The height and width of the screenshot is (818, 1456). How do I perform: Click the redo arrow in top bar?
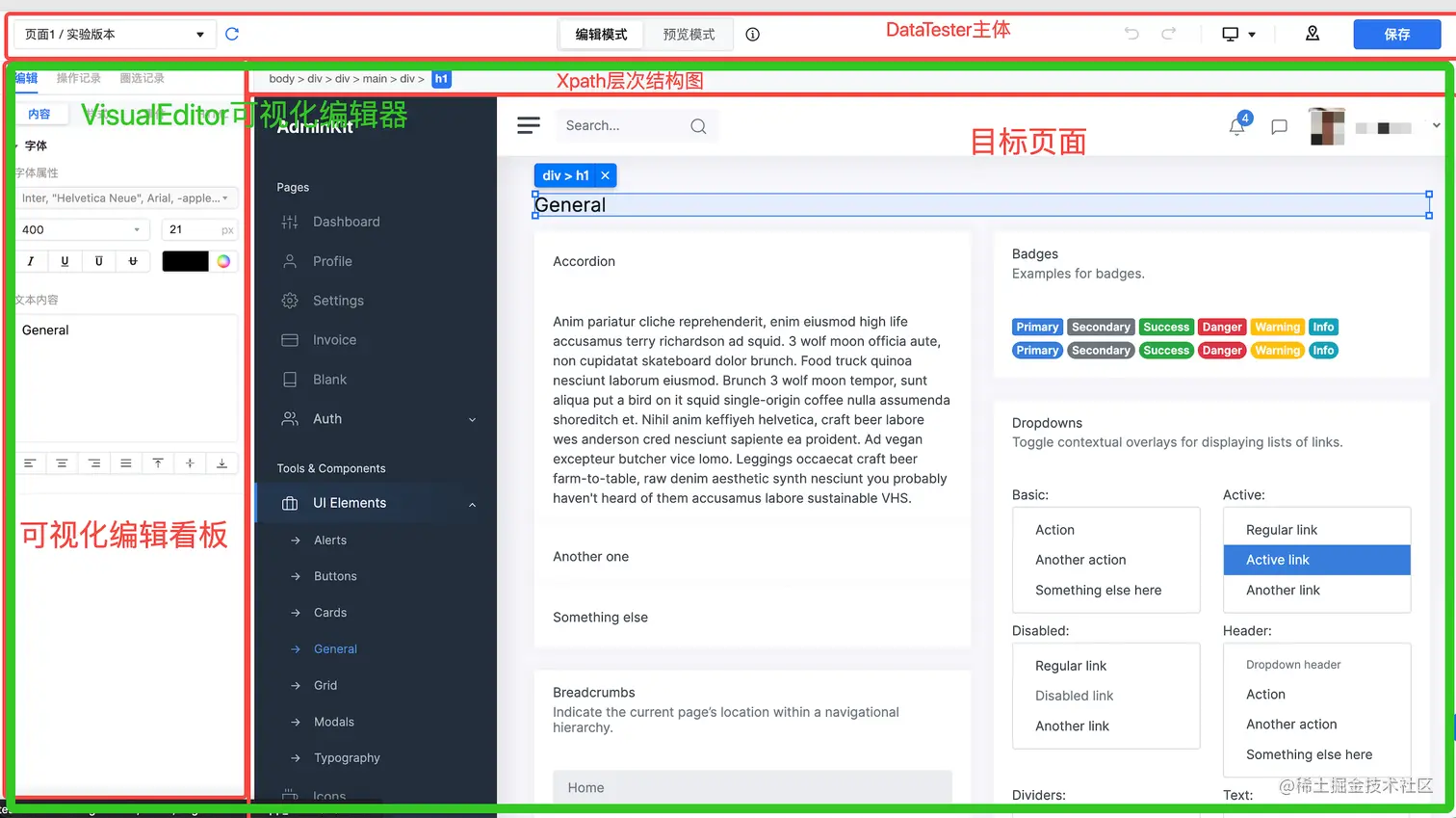pos(1168,34)
